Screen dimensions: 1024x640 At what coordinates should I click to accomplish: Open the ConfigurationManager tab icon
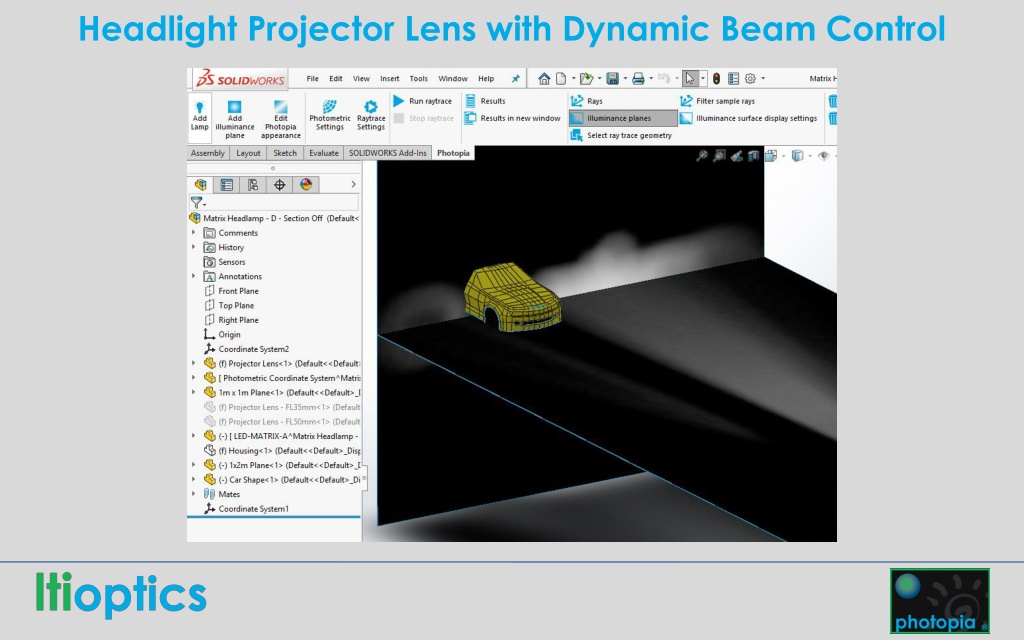[x=253, y=185]
